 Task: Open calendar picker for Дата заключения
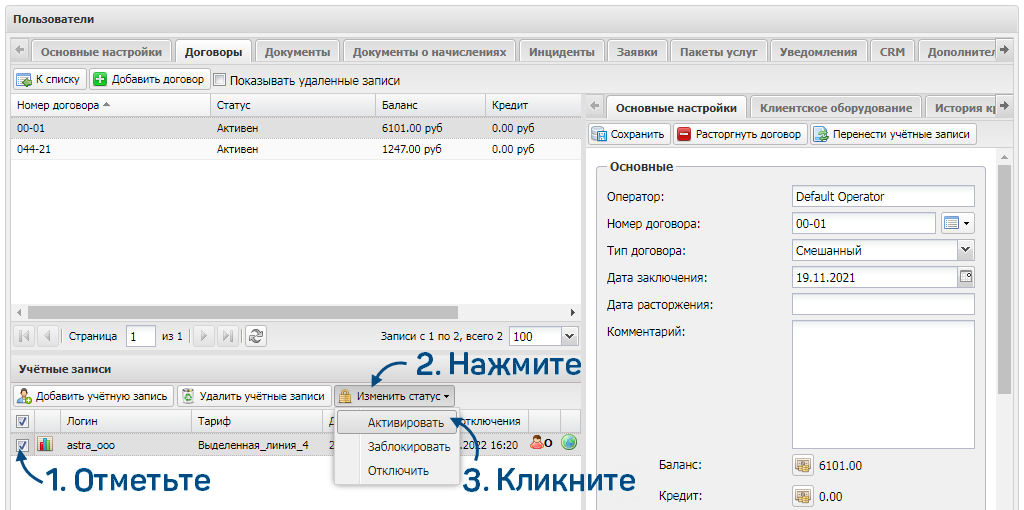967,277
